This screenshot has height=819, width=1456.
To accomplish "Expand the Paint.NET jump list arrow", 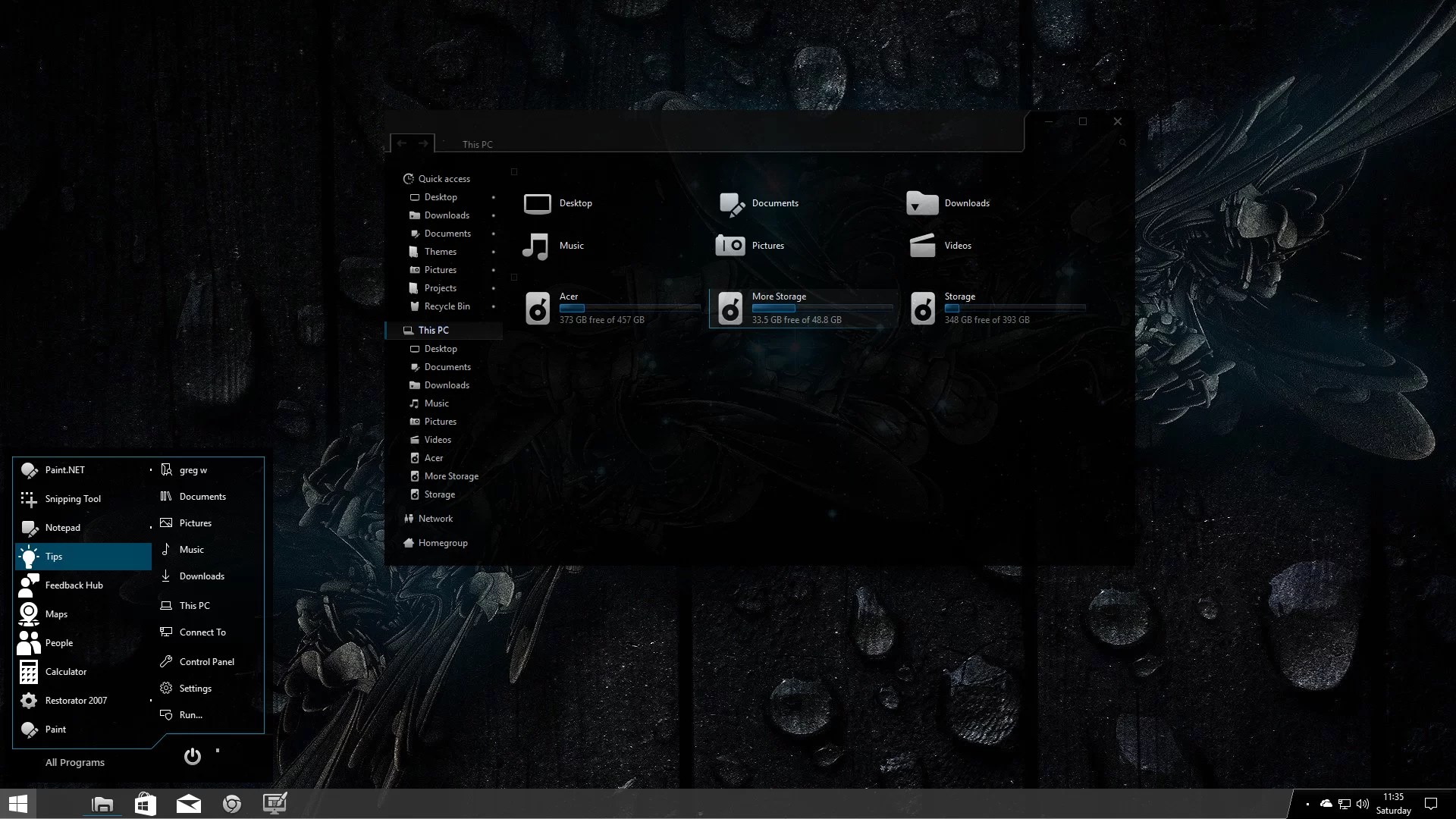I will [x=151, y=470].
